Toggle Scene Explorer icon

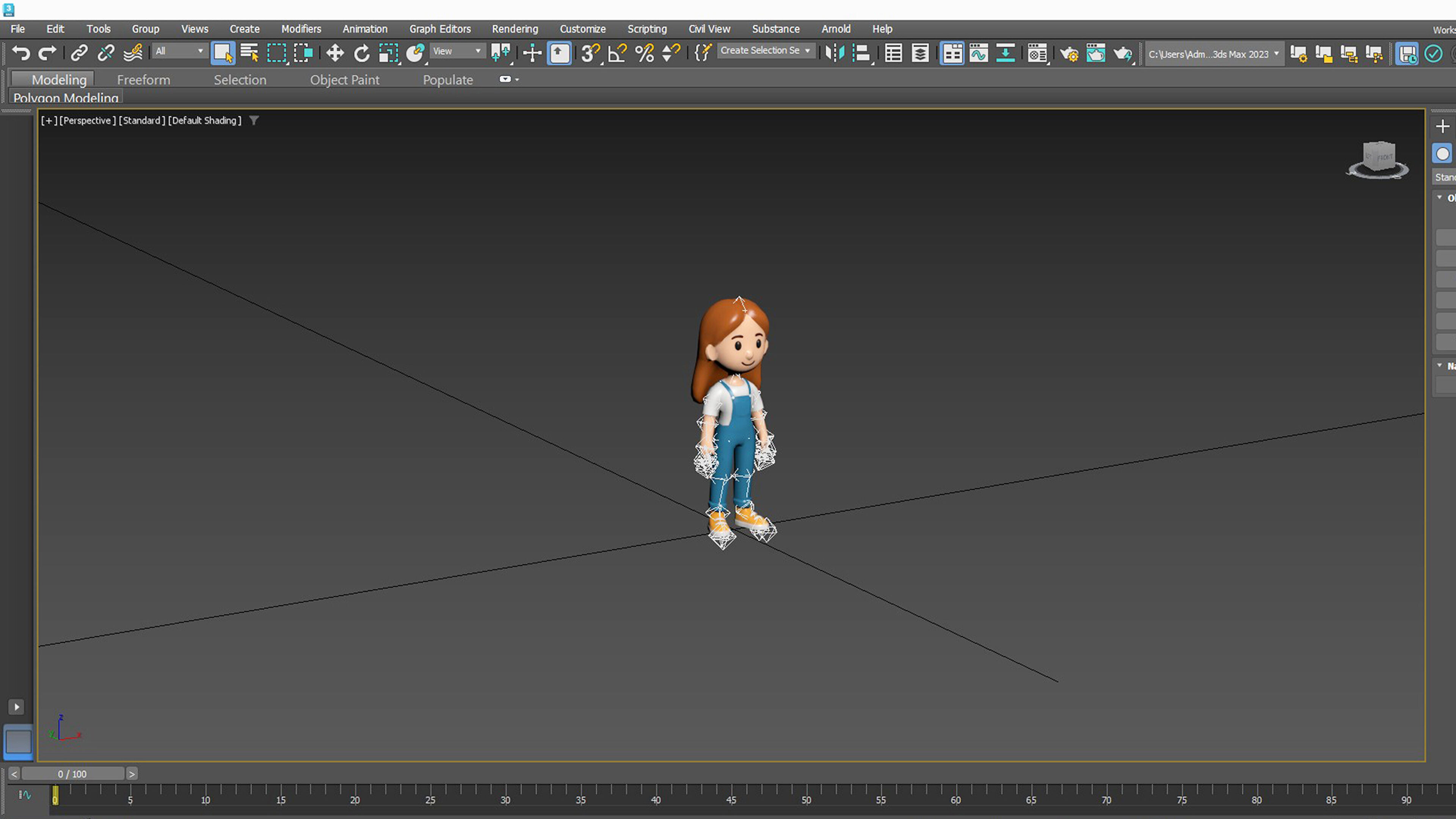894,53
